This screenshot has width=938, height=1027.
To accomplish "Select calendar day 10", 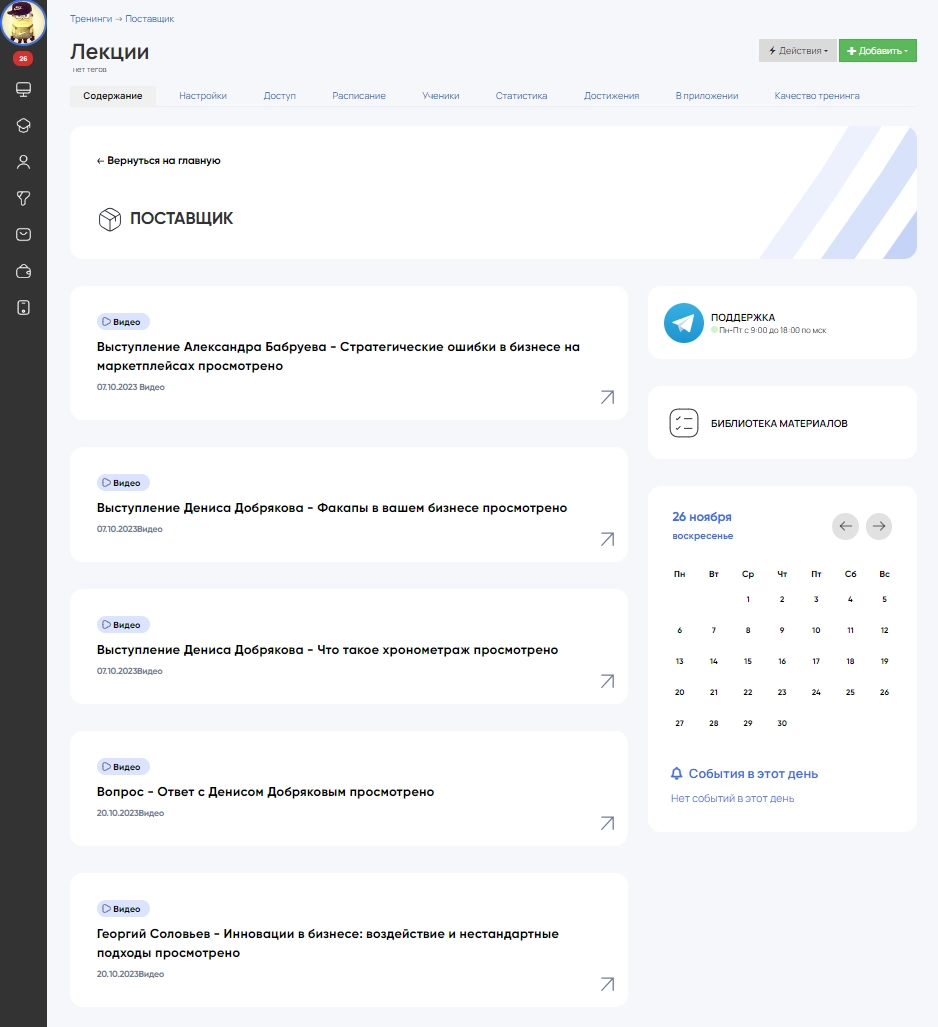I will [x=816, y=630].
